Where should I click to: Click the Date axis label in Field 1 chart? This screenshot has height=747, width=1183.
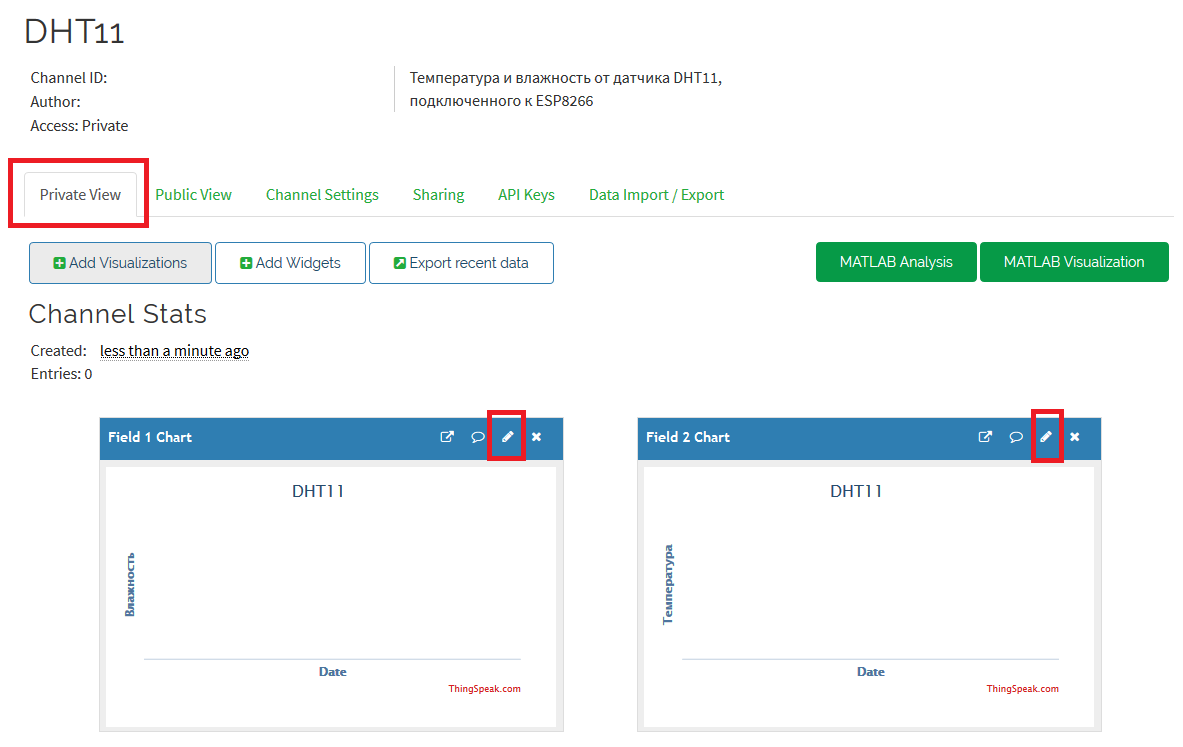333,672
